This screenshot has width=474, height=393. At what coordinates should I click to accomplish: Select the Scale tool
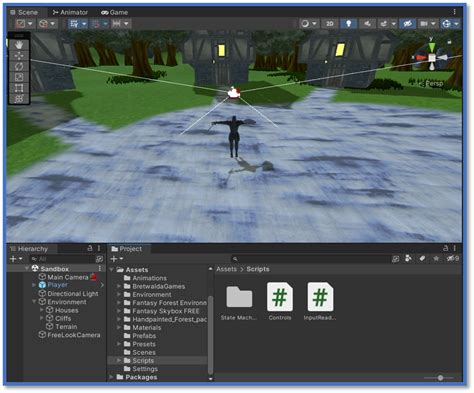click(x=19, y=77)
